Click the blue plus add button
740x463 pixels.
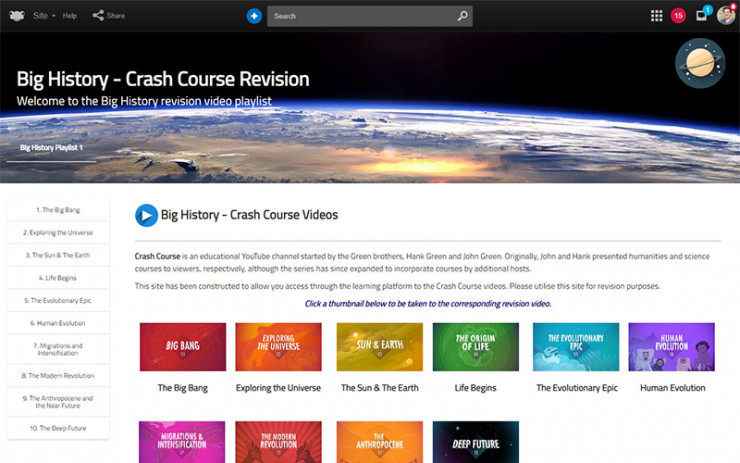pos(254,16)
